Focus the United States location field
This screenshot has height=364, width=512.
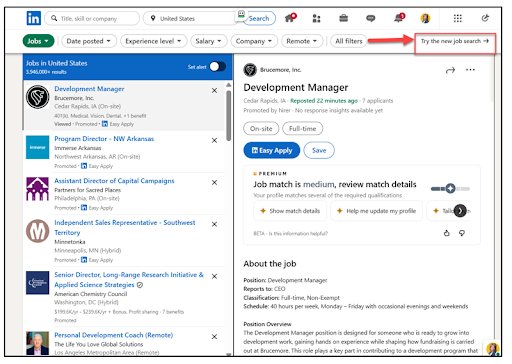pyautogui.click(x=190, y=18)
